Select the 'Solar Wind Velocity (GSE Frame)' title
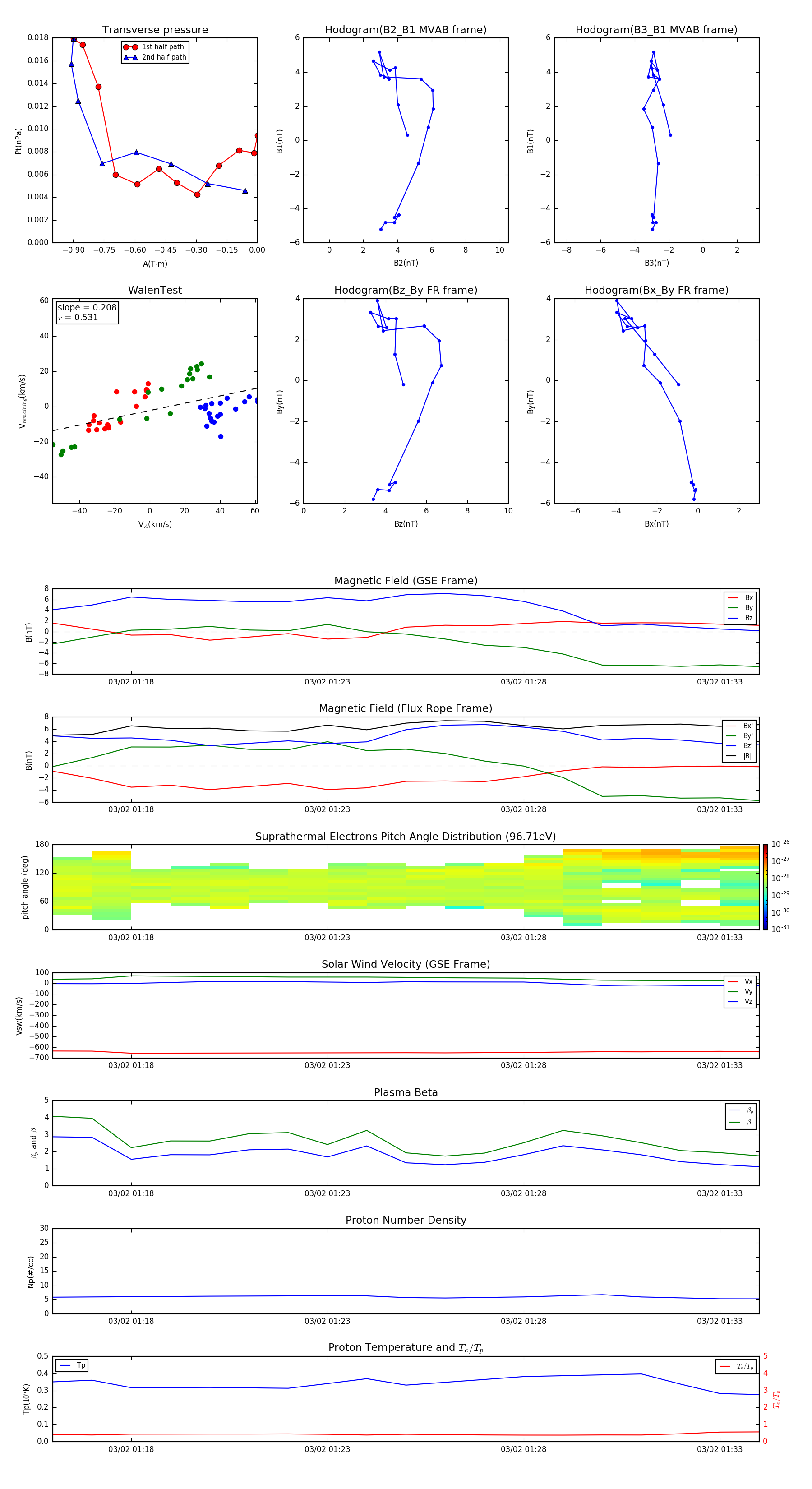Image resolution: width=812 pixels, height=1489 pixels. tap(406, 964)
